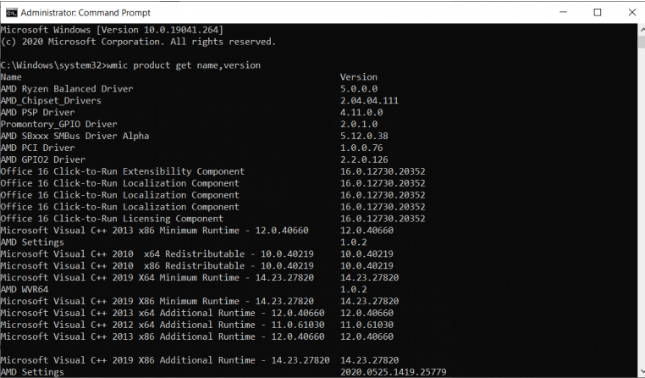This screenshot has height=378, width=645.
Task: Click the scrollbar down arrow
Action: (642, 372)
